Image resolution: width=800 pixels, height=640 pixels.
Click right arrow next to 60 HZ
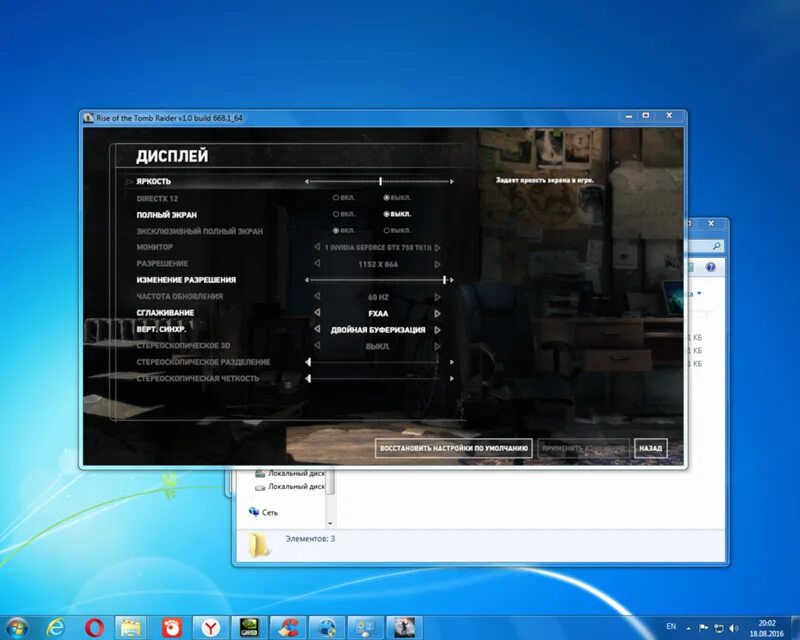pos(437,297)
